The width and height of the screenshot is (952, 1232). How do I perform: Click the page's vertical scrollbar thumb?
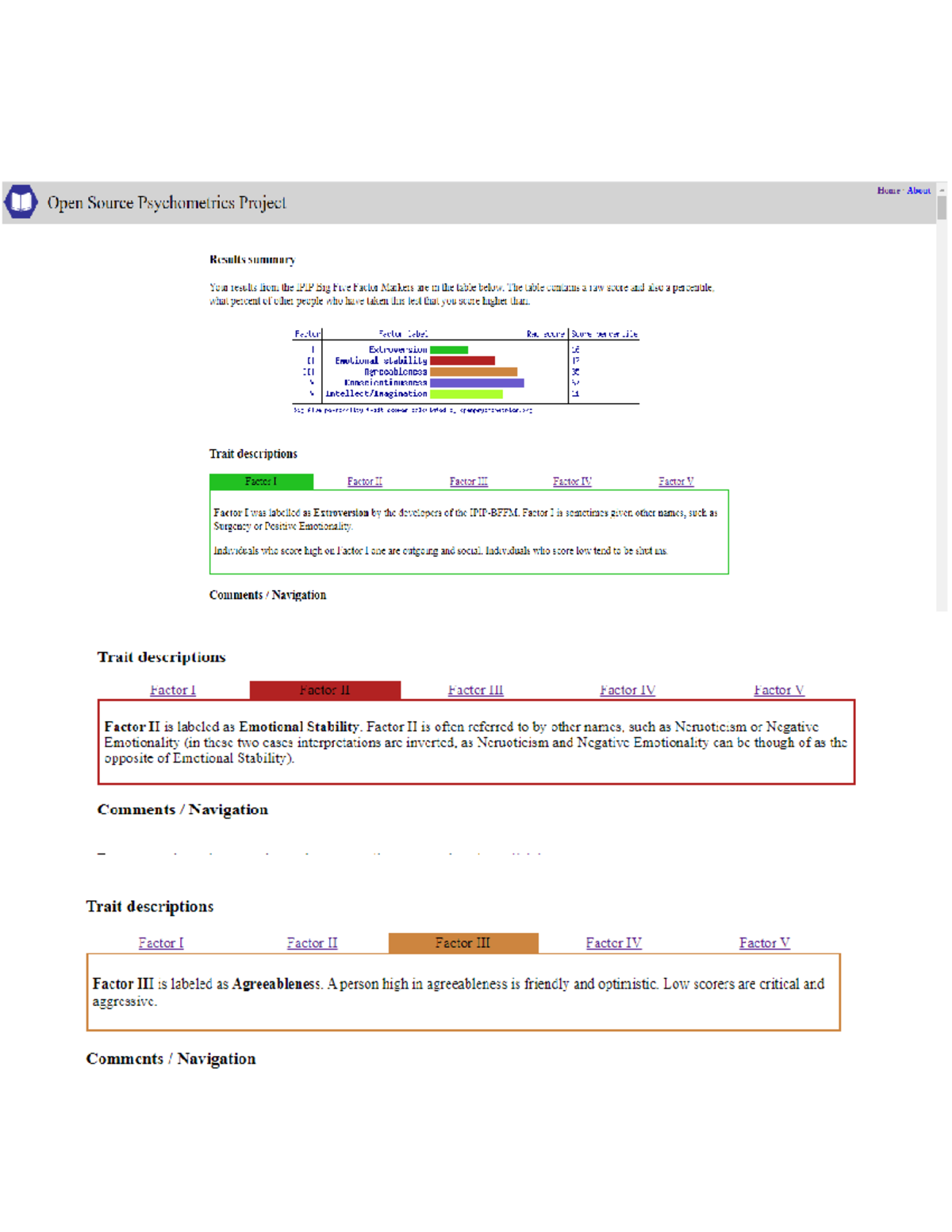click(x=942, y=208)
